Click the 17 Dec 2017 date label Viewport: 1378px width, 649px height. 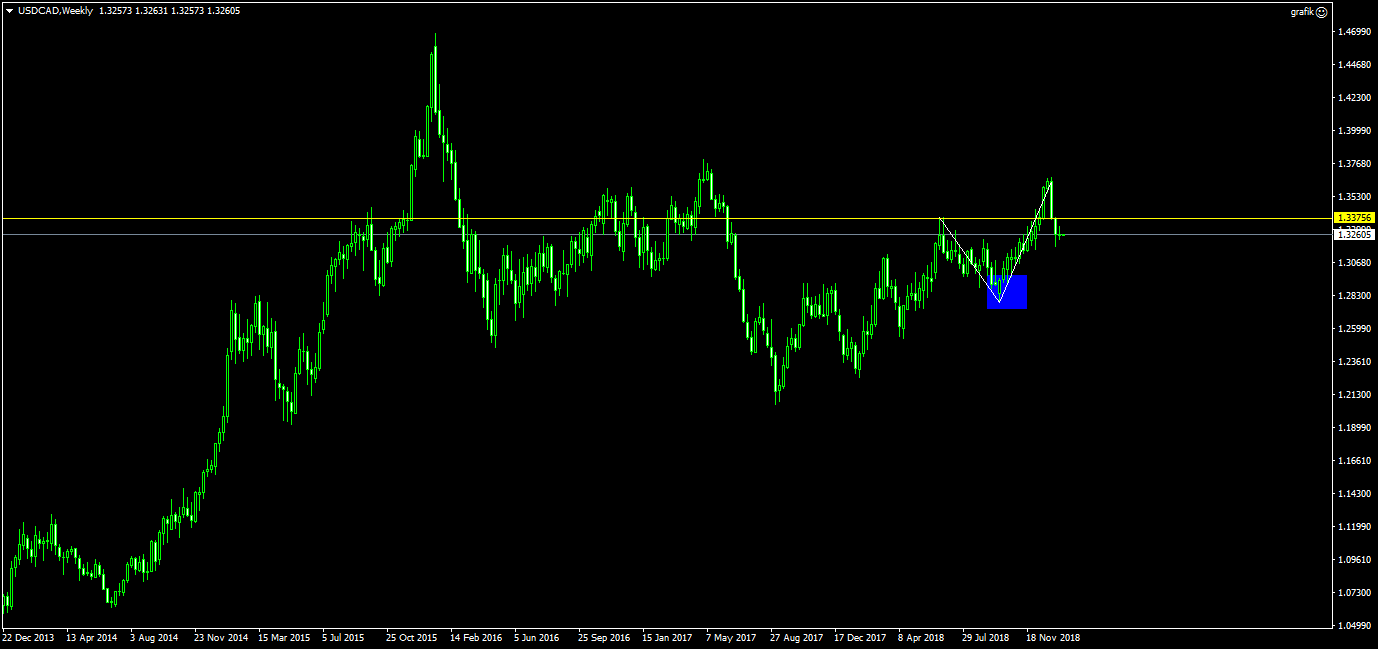tap(860, 637)
